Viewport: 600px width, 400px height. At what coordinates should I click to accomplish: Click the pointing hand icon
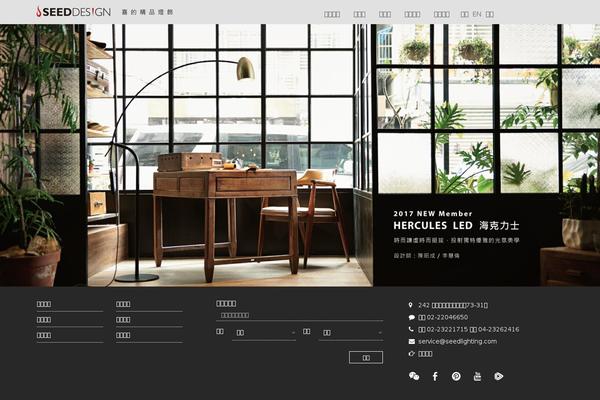point(411,354)
